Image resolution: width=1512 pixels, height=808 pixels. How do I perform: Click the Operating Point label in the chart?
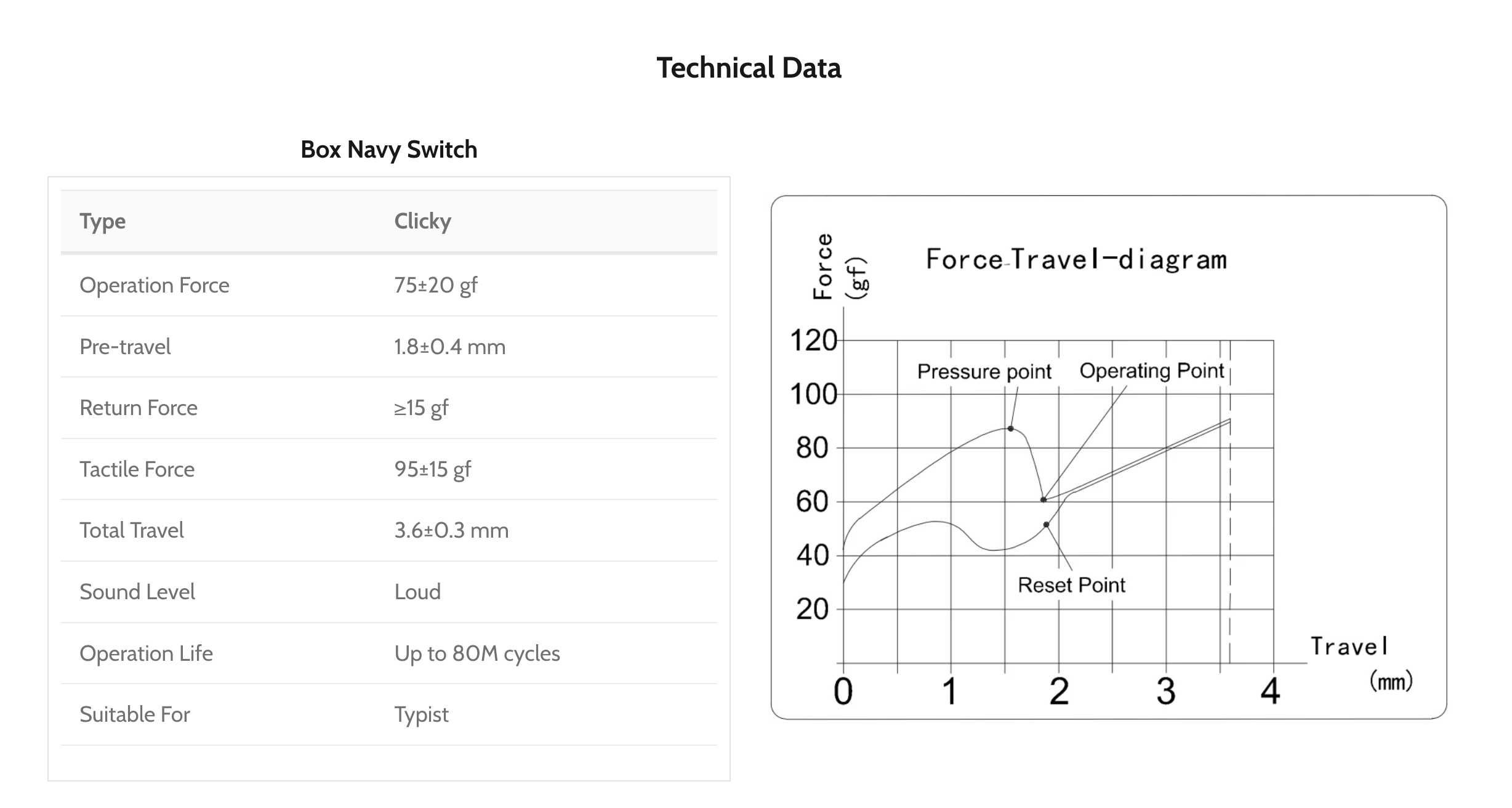[1152, 371]
